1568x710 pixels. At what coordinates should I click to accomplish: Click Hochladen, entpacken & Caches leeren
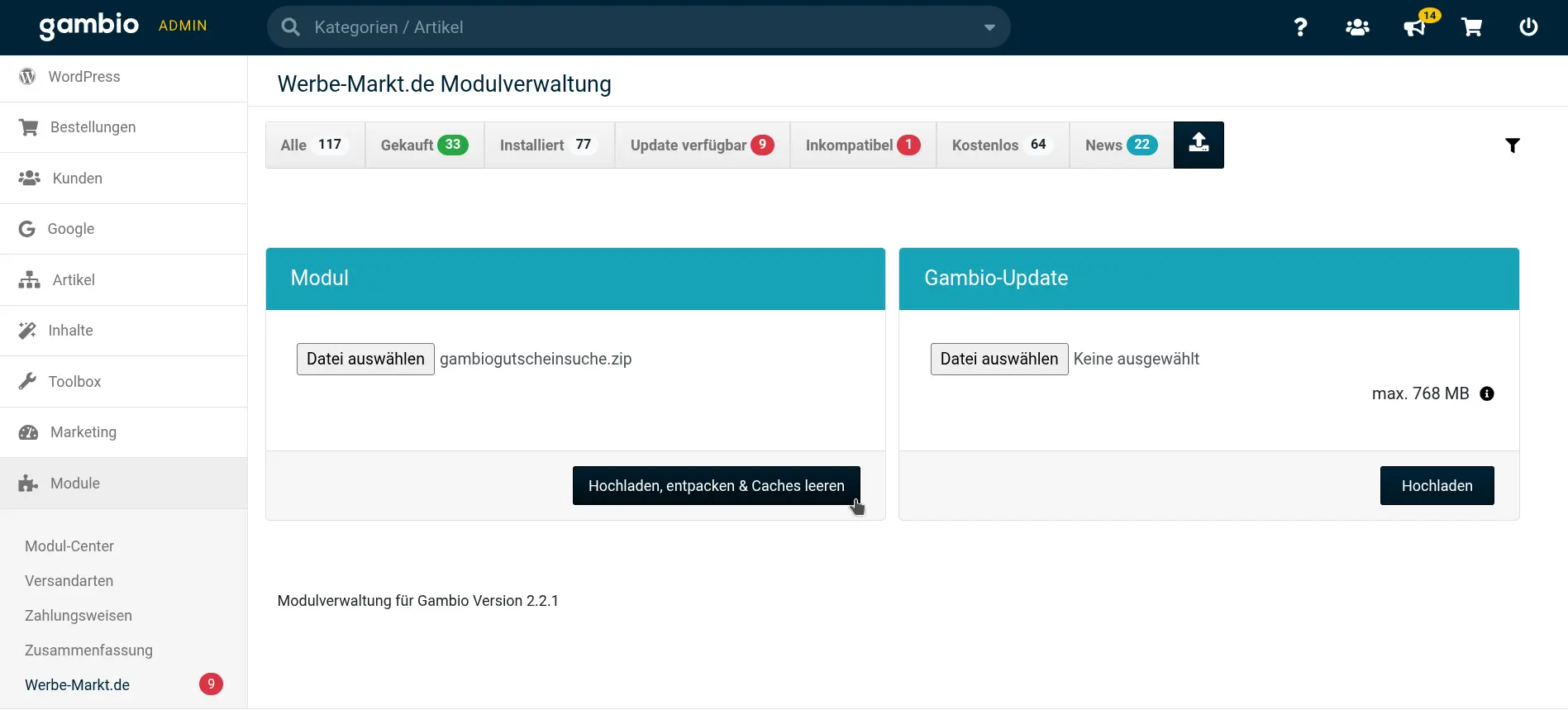(717, 486)
